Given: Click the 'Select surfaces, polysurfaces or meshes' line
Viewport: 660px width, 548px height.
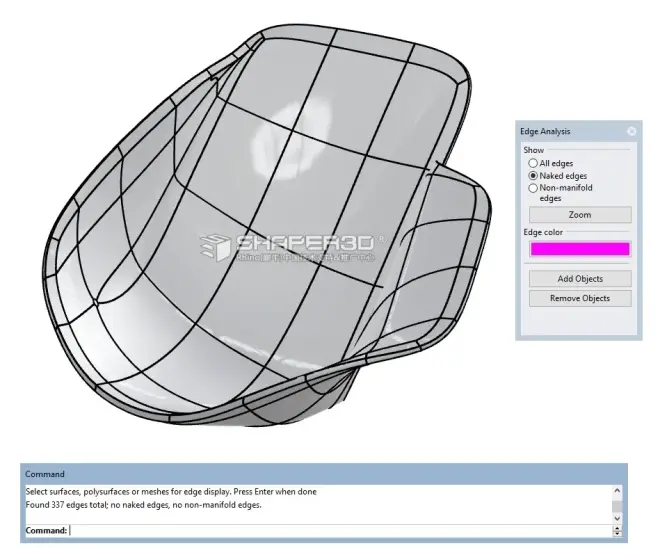Looking at the screenshot, I should point(171,492).
